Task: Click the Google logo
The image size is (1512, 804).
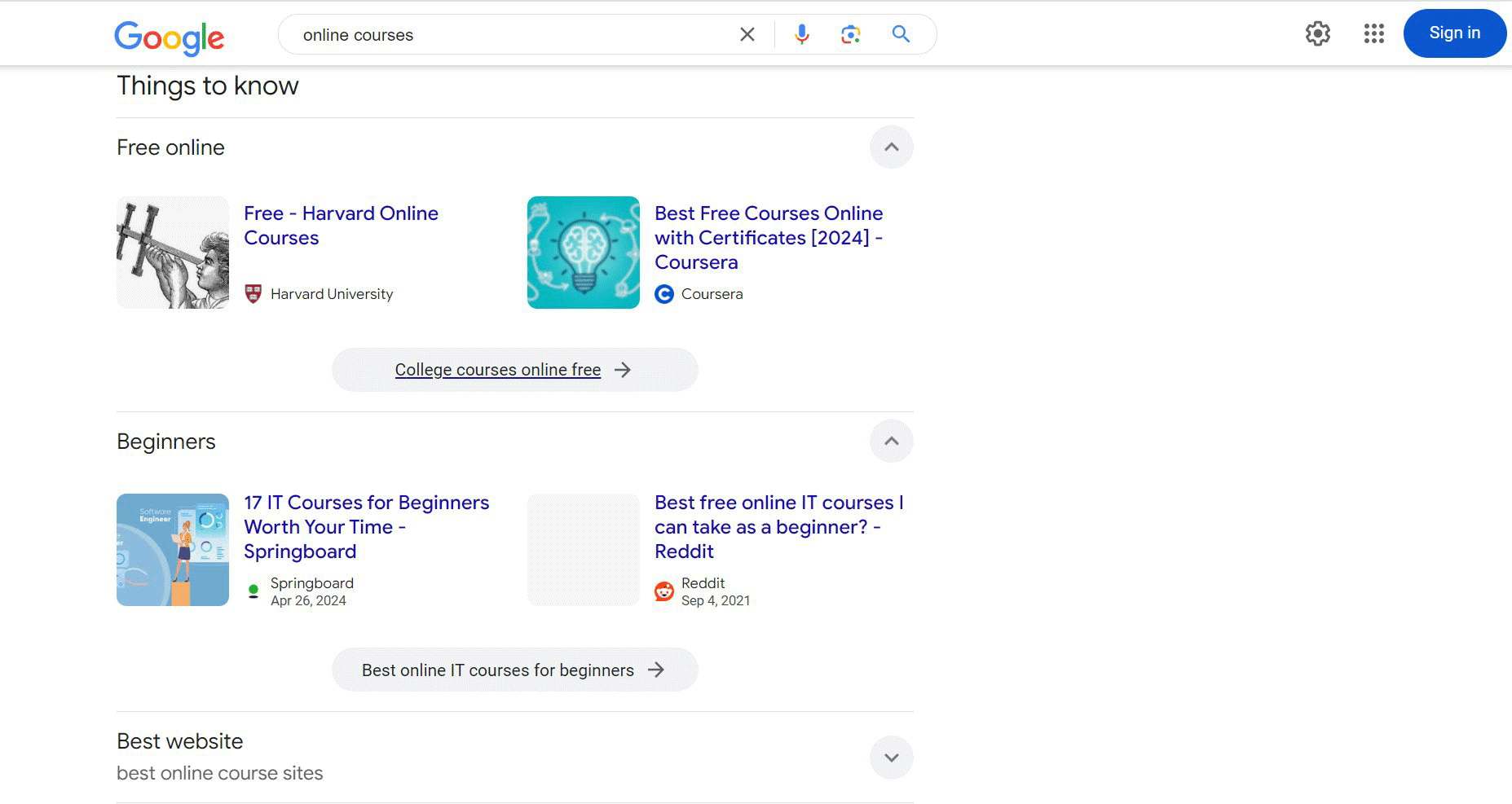Action: 170,37
